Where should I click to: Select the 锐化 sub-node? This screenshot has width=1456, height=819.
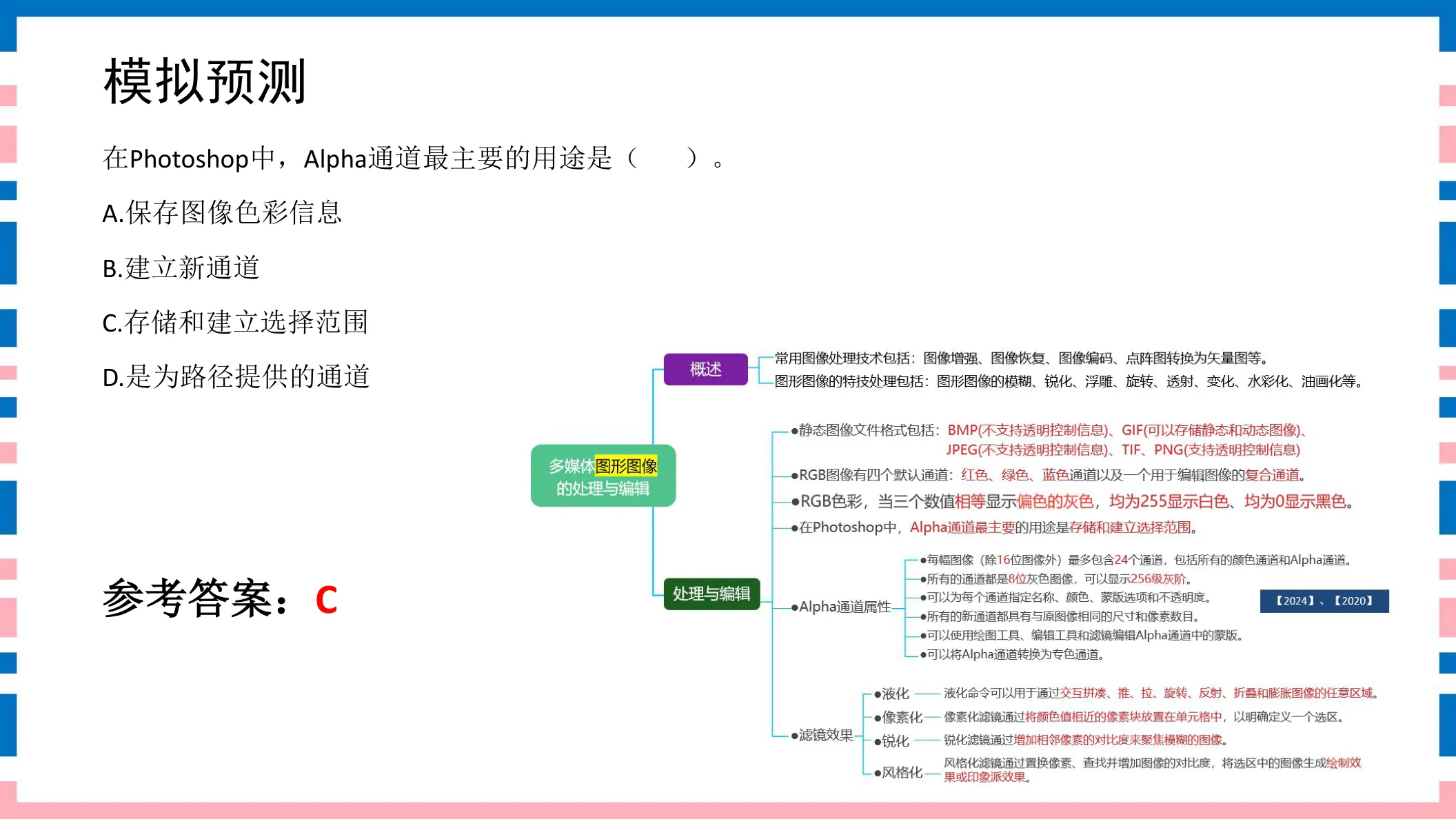(x=892, y=741)
